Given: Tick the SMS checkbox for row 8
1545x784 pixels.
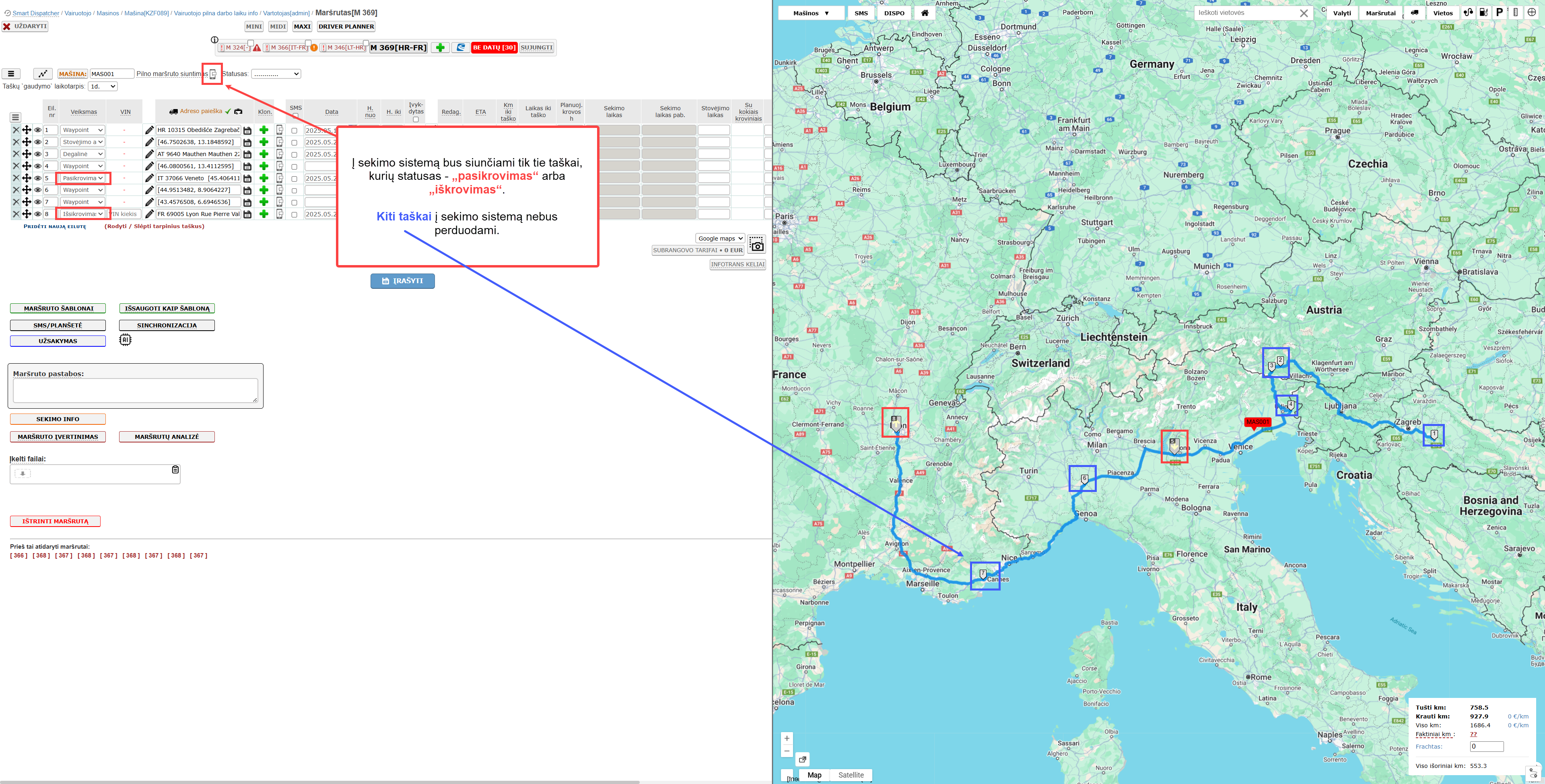Looking at the screenshot, I should [x=294, y=215].
